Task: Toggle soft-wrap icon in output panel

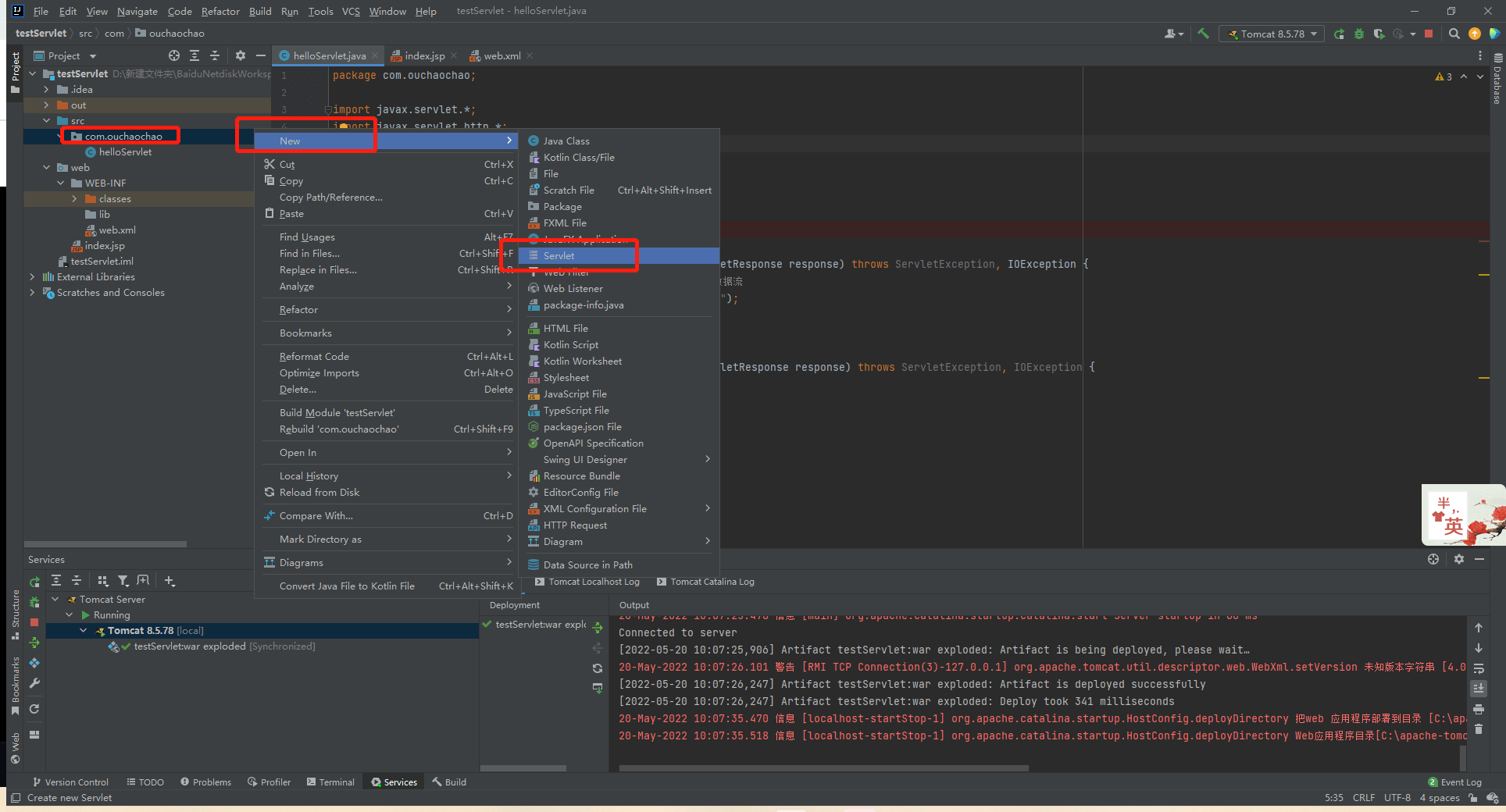Action: (x=1479, y=668)
